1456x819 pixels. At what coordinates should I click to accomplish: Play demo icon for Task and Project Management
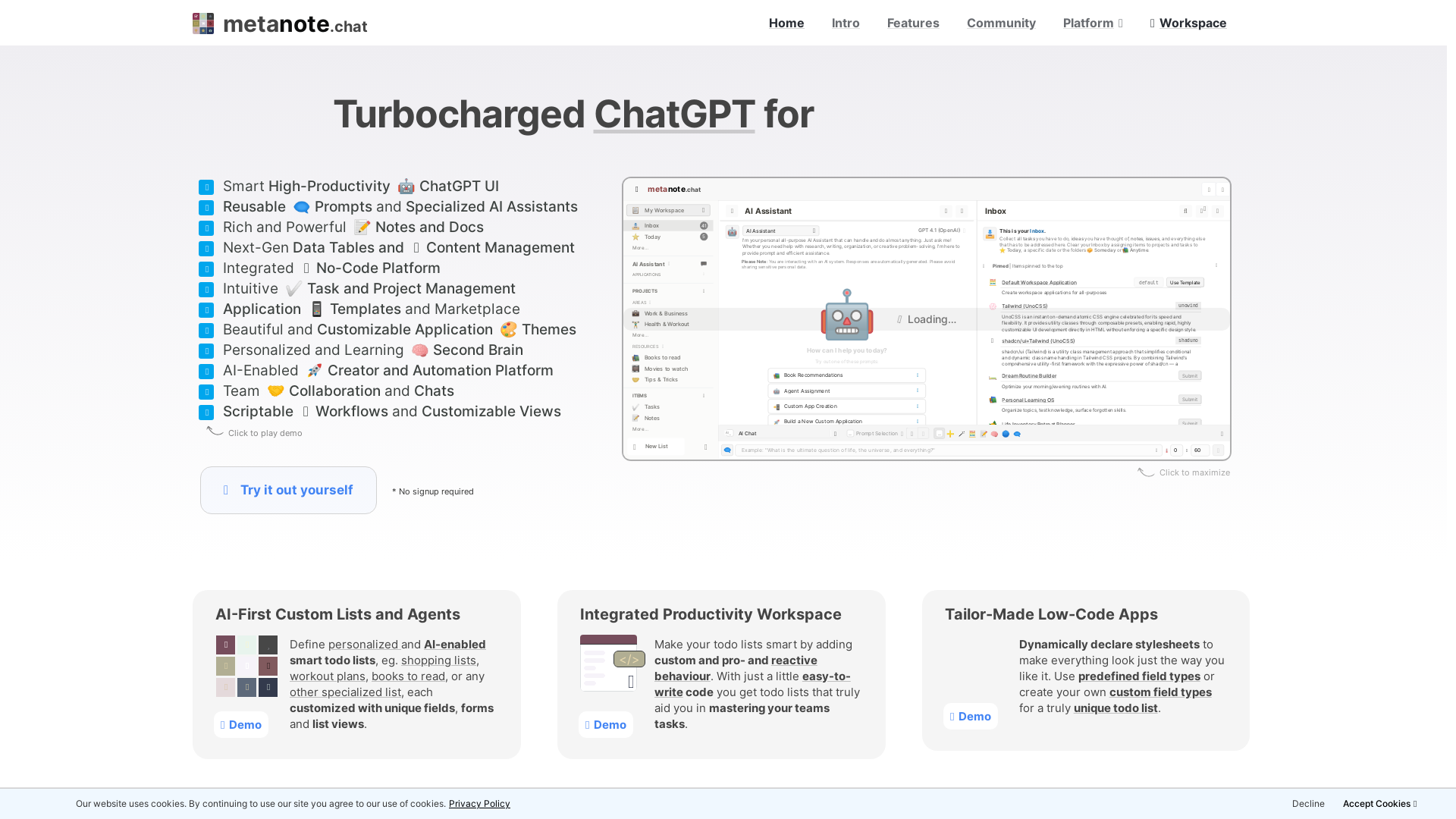tap(206, 290)
